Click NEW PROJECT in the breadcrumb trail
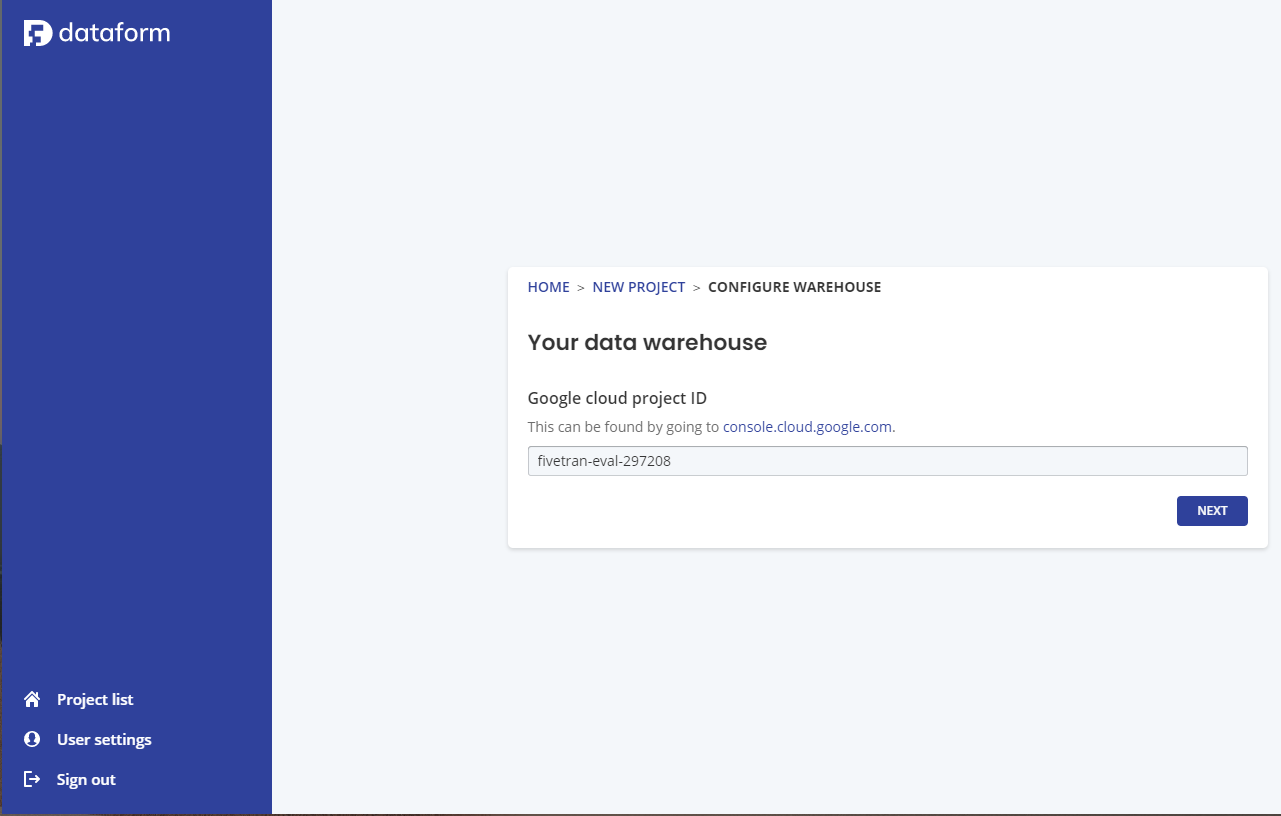Screen dimensions: 1281x816 pyautogui.click(x=639, y=287)
